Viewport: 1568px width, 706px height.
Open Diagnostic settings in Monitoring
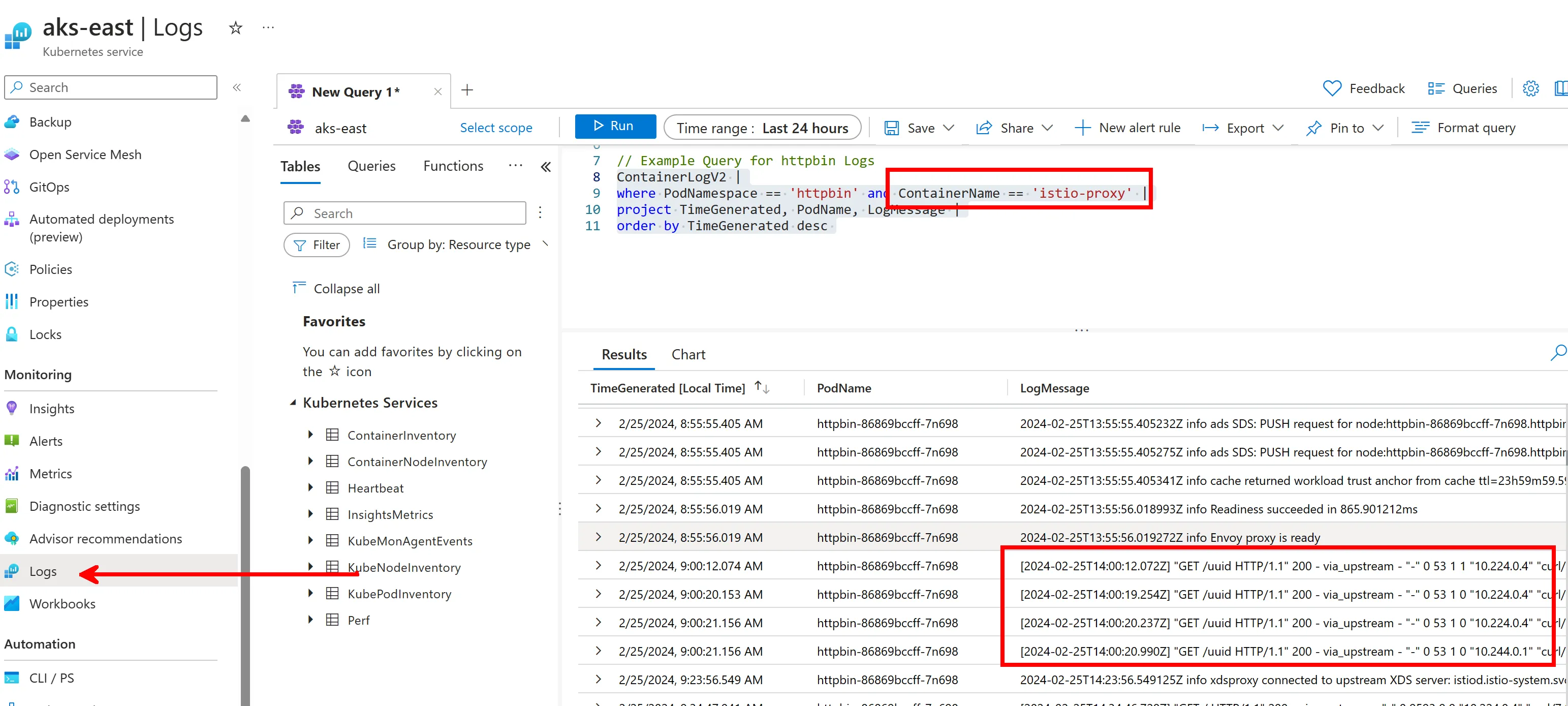click(x=84, y=506)
